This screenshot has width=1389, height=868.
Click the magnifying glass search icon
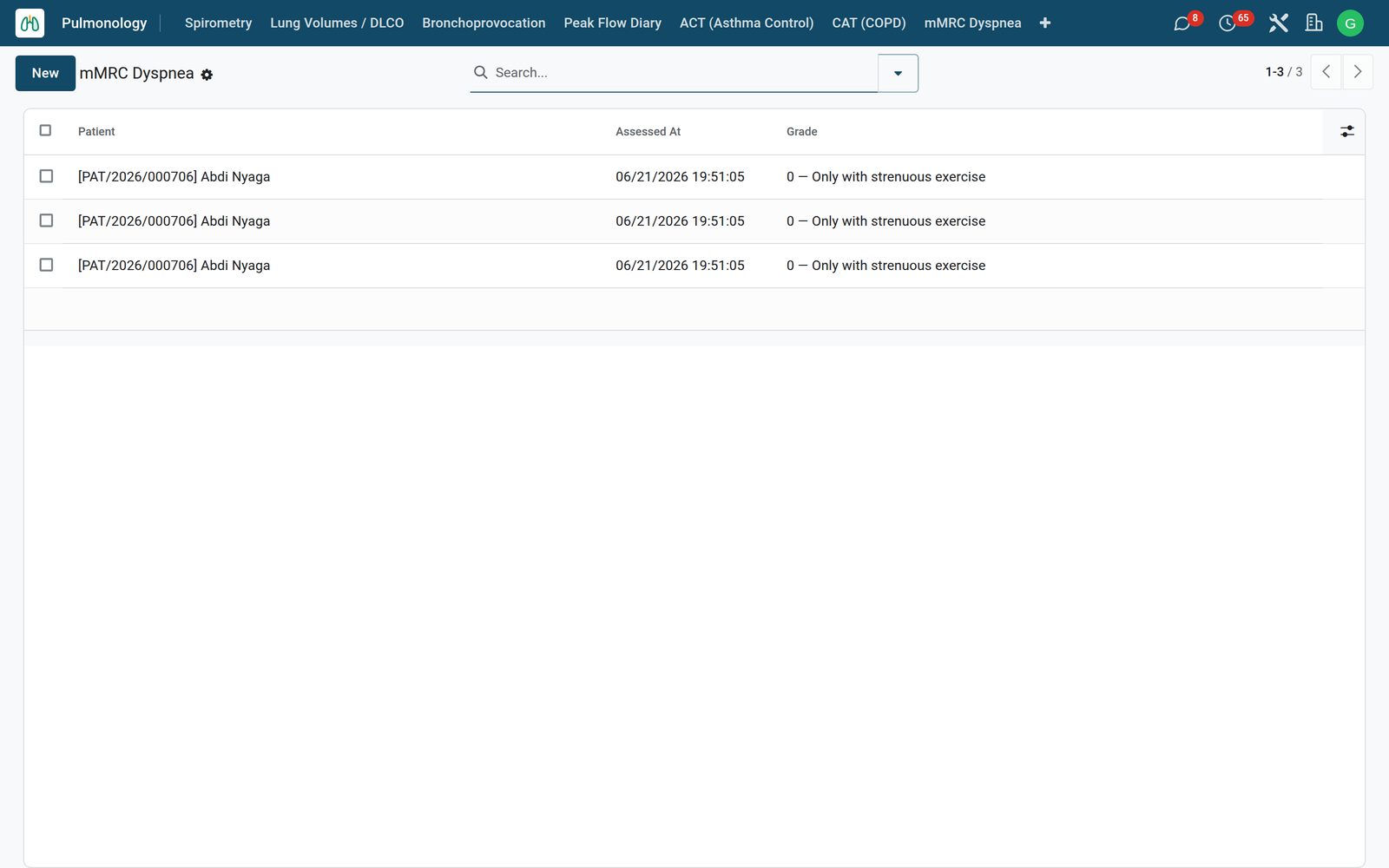coord(480,72)
